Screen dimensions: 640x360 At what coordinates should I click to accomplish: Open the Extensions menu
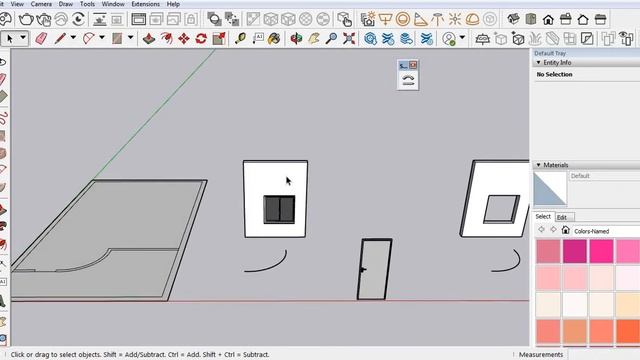pyautogui.click(x=145, y=4)
